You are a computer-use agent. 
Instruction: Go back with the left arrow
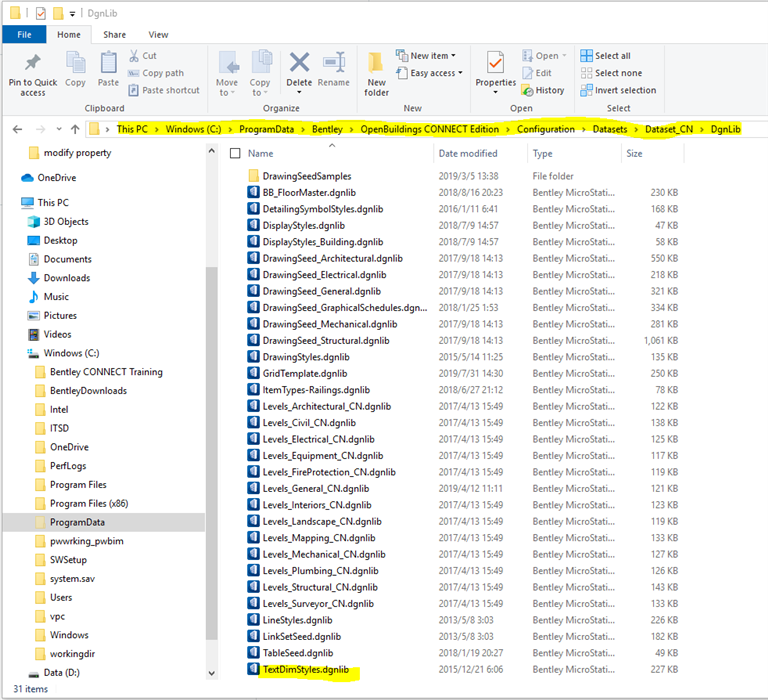tap(18, 129)
